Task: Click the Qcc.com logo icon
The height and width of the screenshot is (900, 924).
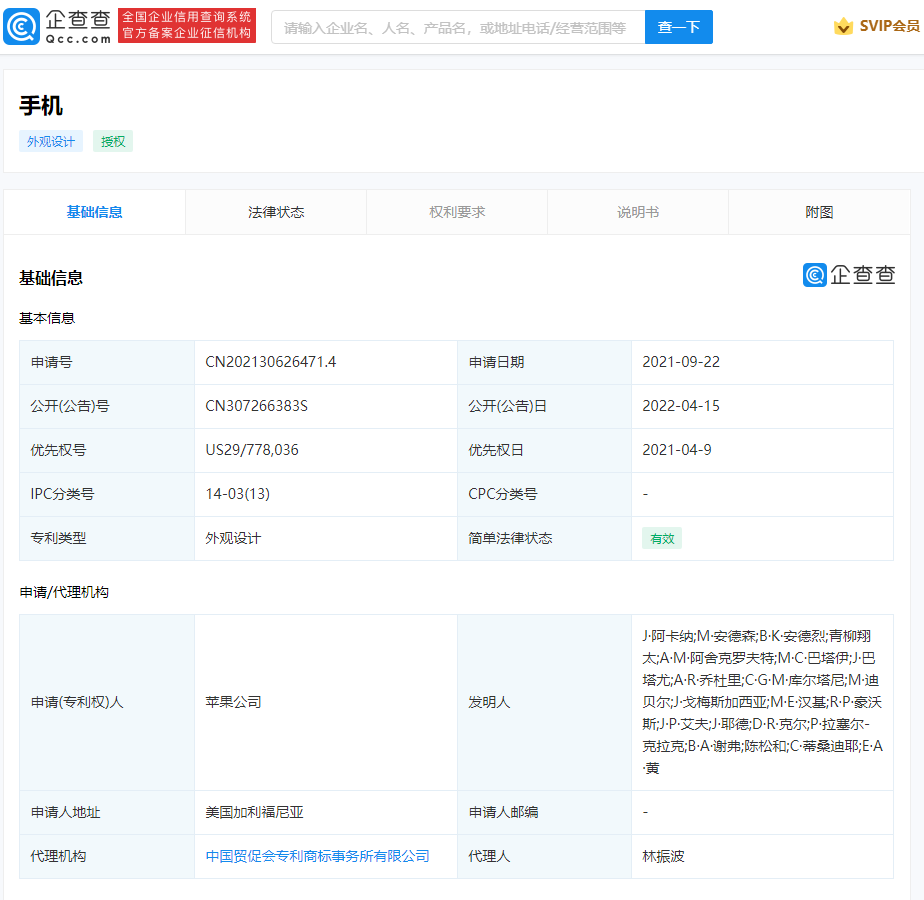Action: pos(22,27)
